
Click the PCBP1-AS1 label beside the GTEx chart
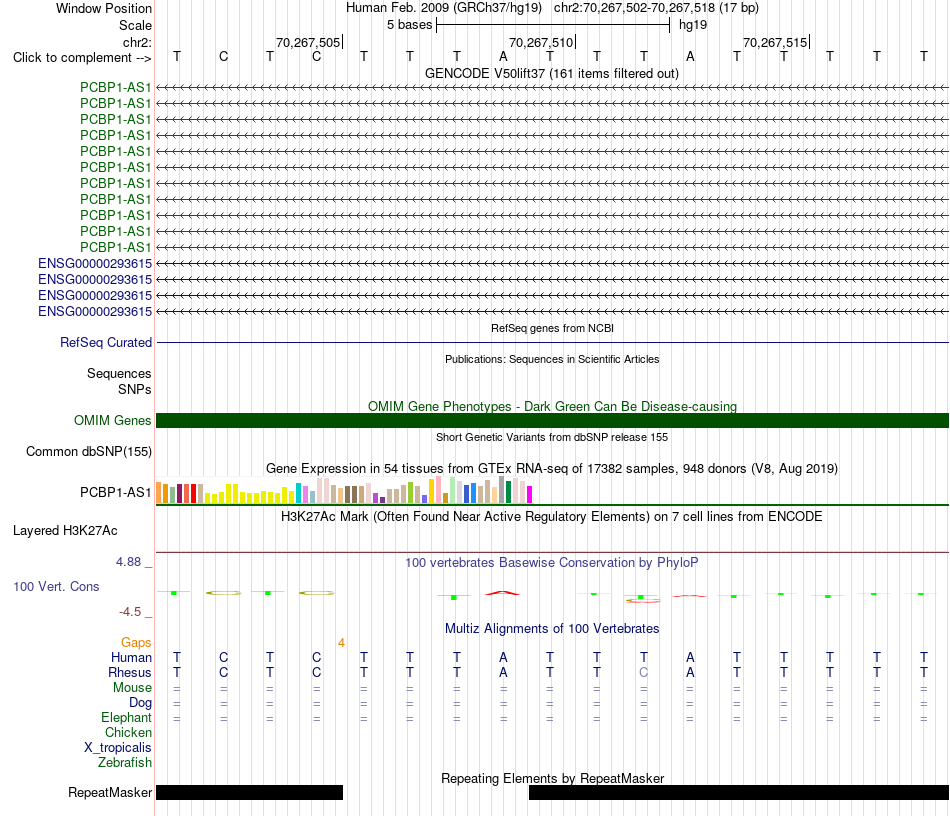115,493
